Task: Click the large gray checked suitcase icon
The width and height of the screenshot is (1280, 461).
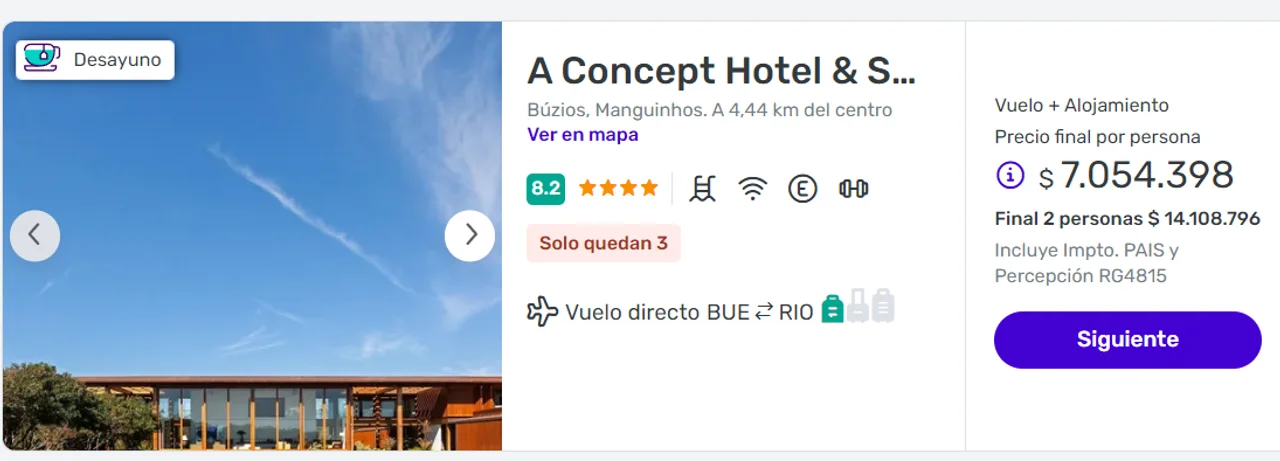Action: [x=882, y=306]
